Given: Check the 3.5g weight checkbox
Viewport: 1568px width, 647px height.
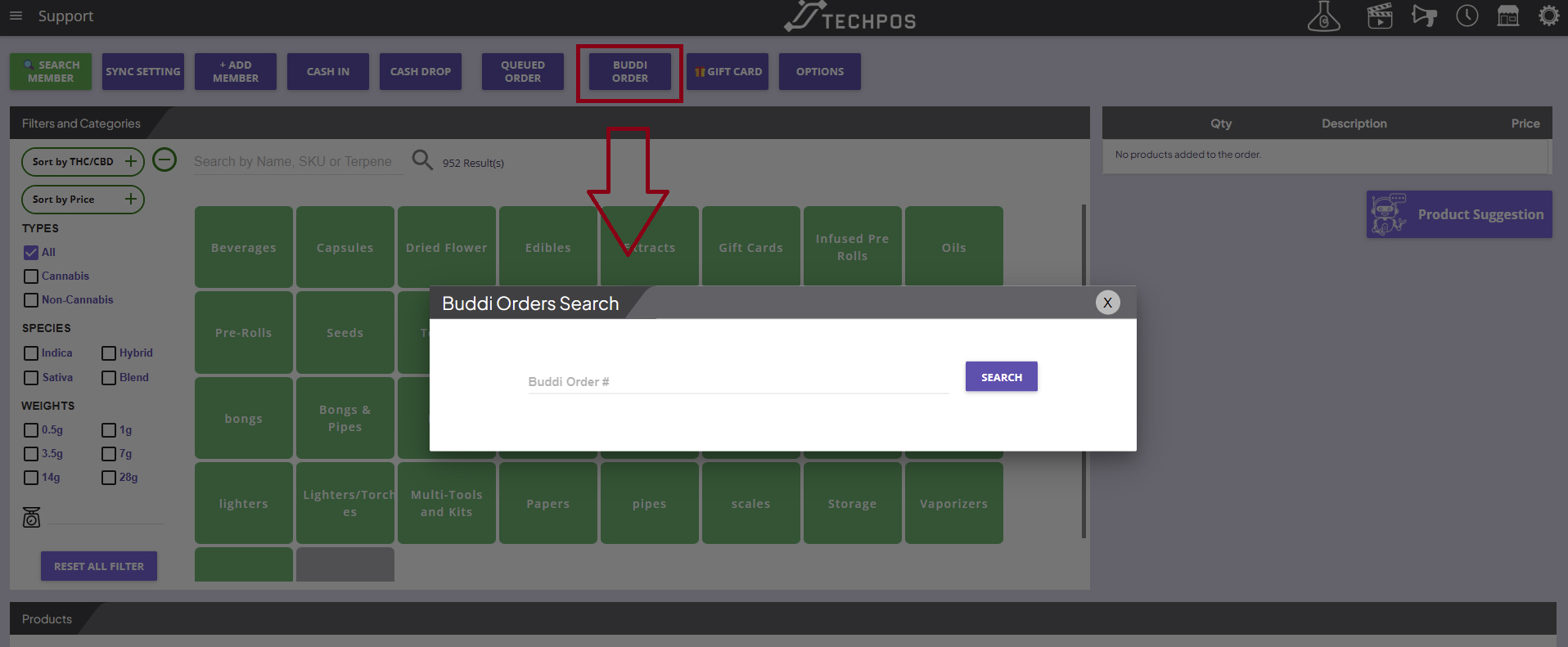Looking at the screenshot, I should [x=31, y=454].
